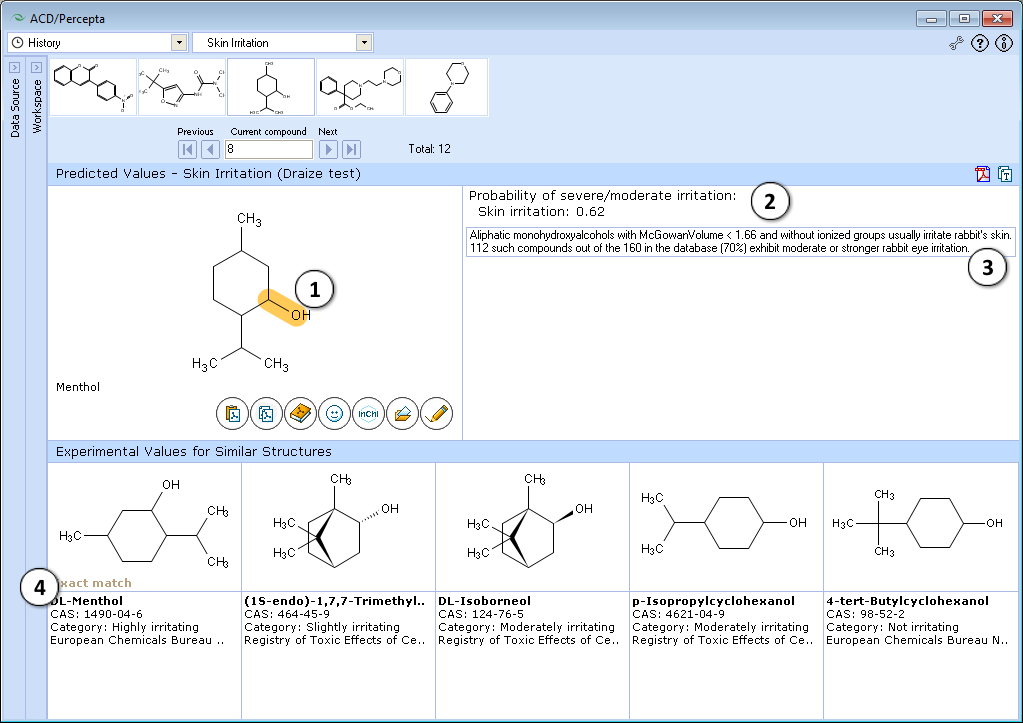
Task: Click the pencil draw structure icon
Action: 436,414
